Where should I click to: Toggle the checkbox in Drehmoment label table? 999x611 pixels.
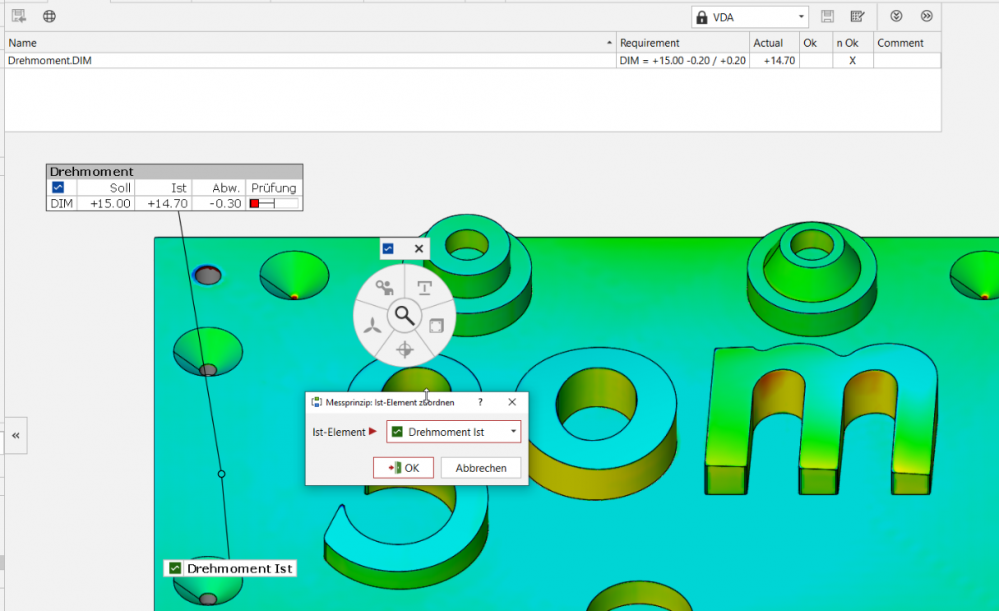click(58, 188)
